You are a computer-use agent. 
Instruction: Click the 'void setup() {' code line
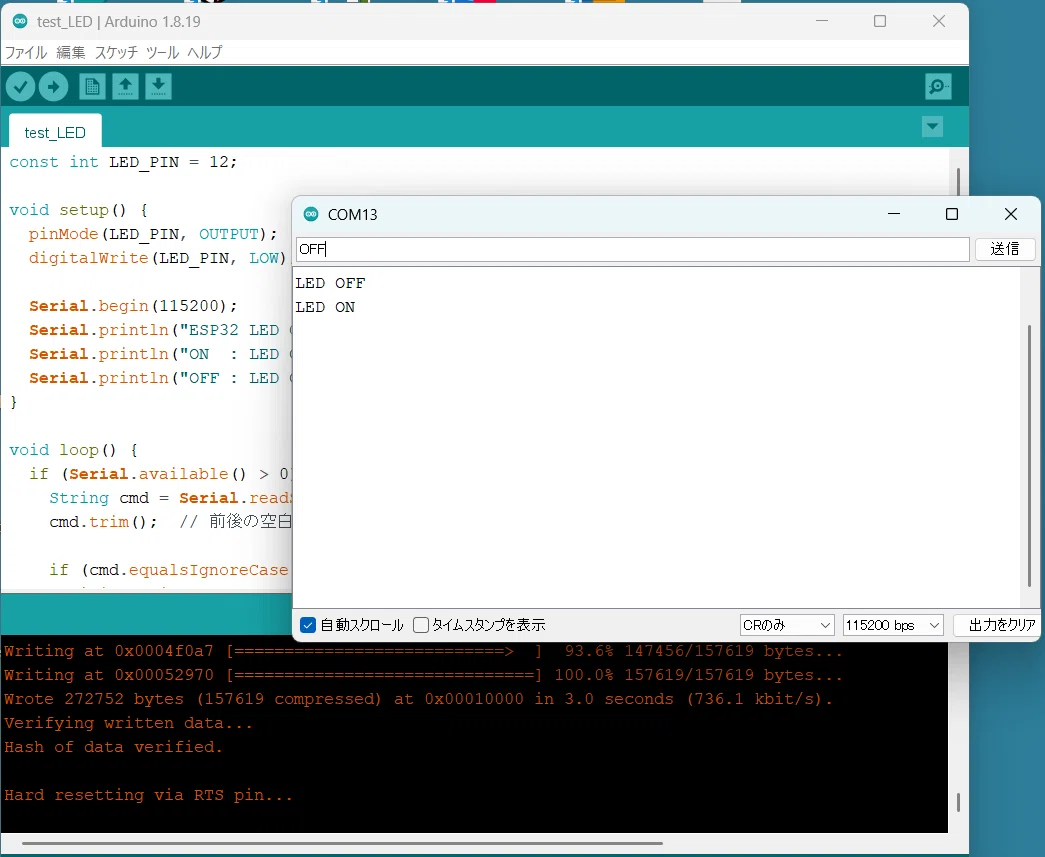point(79,210)
